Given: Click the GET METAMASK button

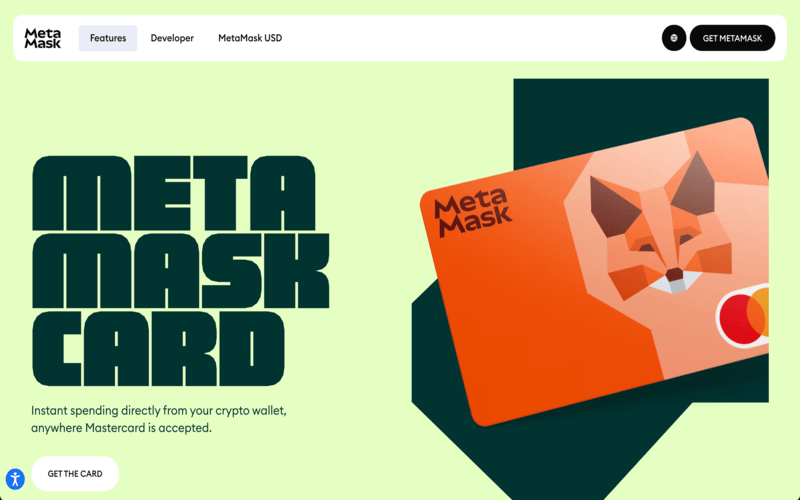Looking at the screenshot, I should point(732,38).
